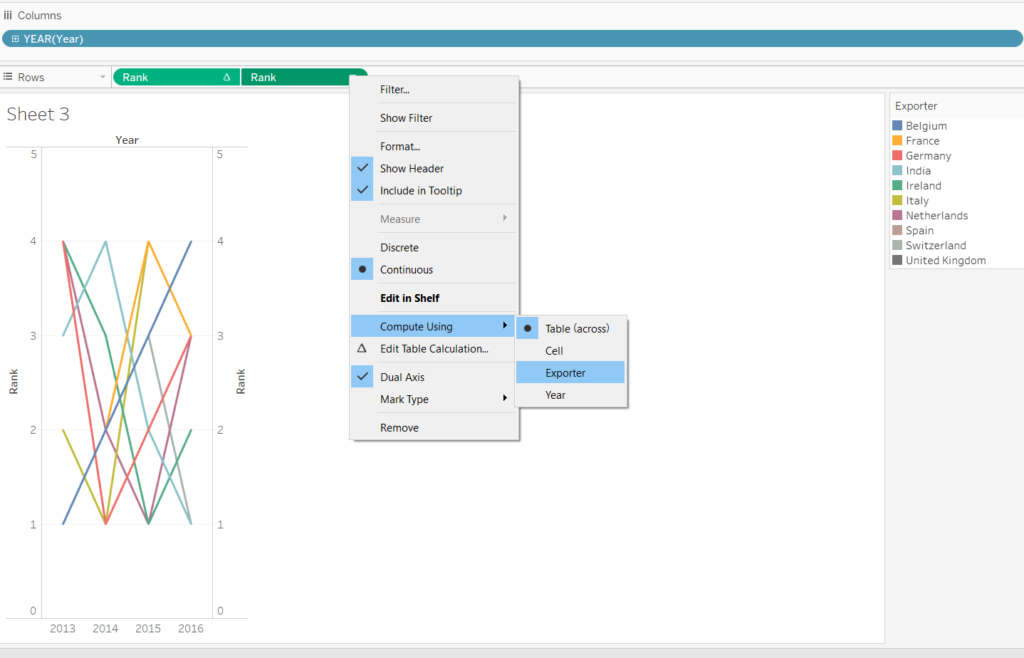Click the Columns shelf grid icon
The height and width of the screenshot is (658, 1024).
[x=9, y=15]
